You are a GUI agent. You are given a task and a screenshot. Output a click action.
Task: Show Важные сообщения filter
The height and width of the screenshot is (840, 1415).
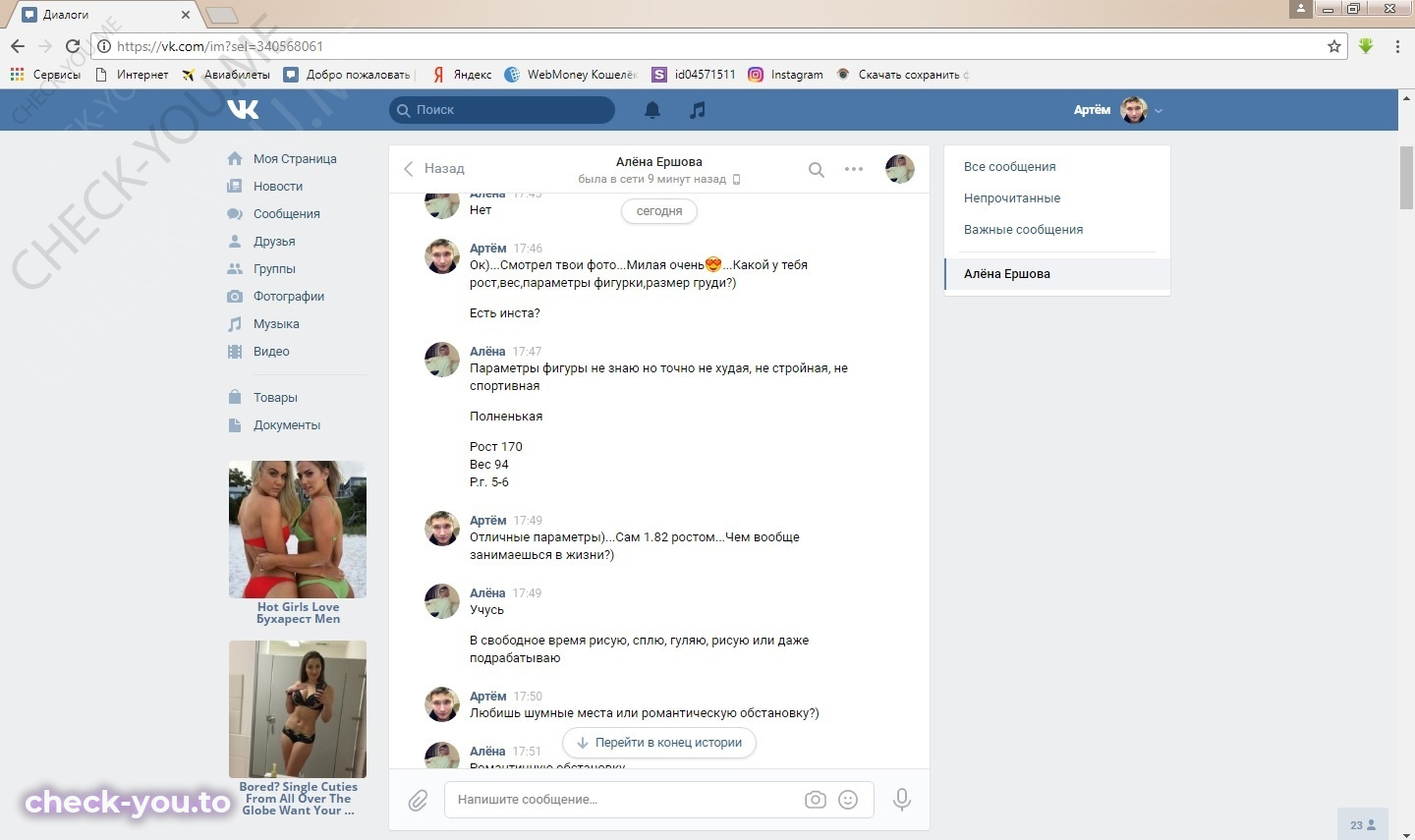(x=1023, y=229)
